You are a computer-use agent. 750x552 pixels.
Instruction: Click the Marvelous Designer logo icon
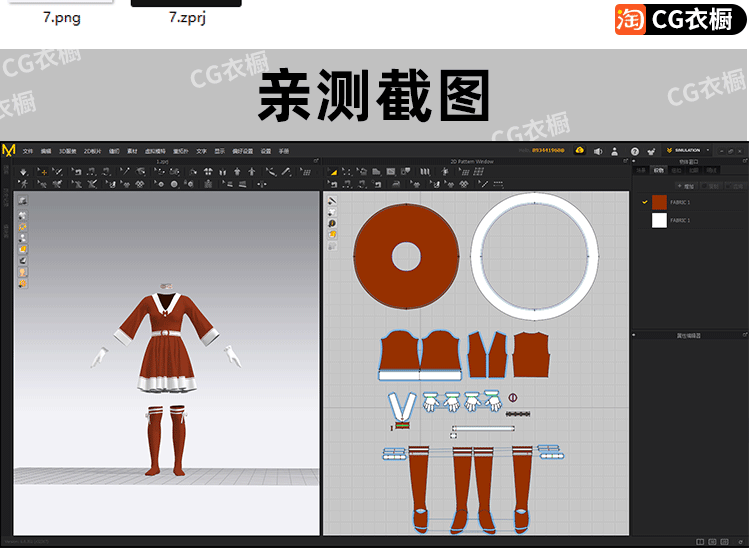(9, 150)
